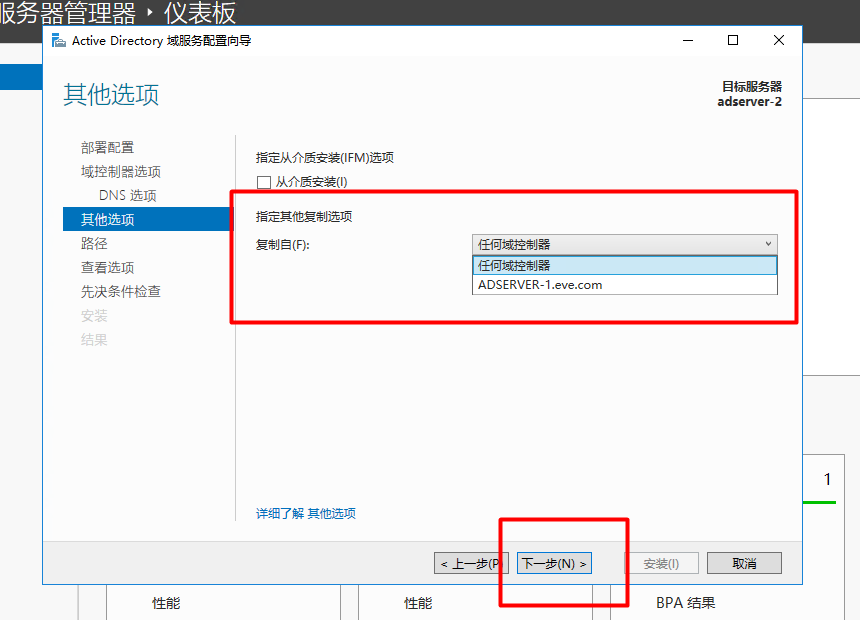
Task: Choose 任何域控制器 from the dropdown list
Action: pyautogui.click(x=625, y=266)
